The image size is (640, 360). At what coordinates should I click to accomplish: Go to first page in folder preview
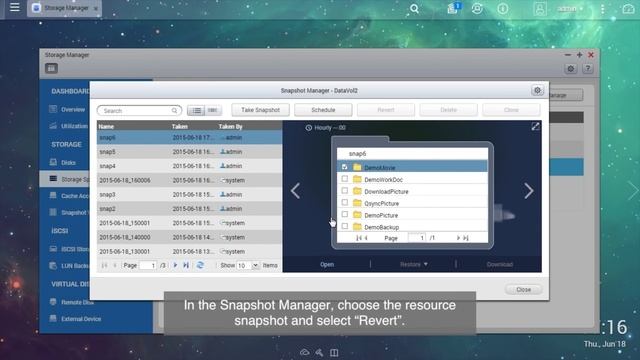click(x=358, y=238)
